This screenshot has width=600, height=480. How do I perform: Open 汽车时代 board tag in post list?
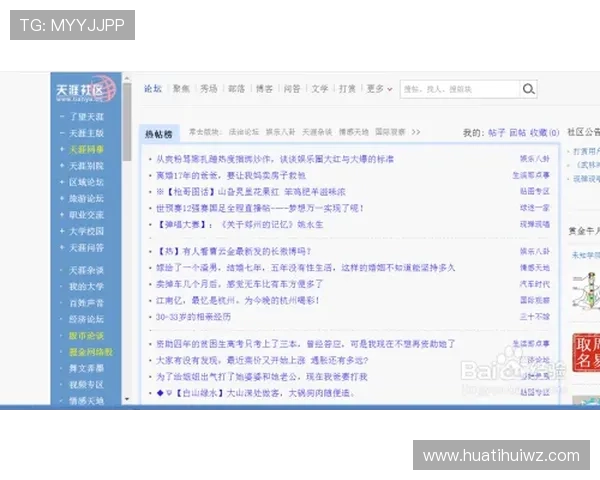point(535,284)
